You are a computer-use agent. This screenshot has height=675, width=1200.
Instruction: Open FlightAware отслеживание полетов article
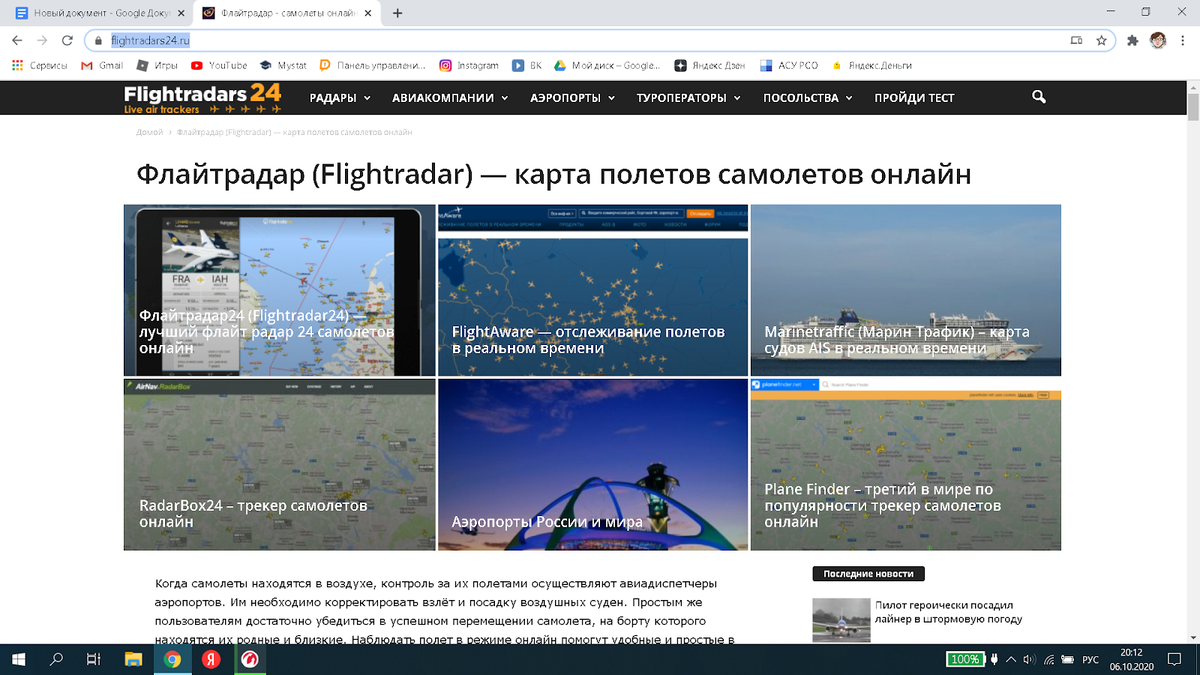click(593, 290)
